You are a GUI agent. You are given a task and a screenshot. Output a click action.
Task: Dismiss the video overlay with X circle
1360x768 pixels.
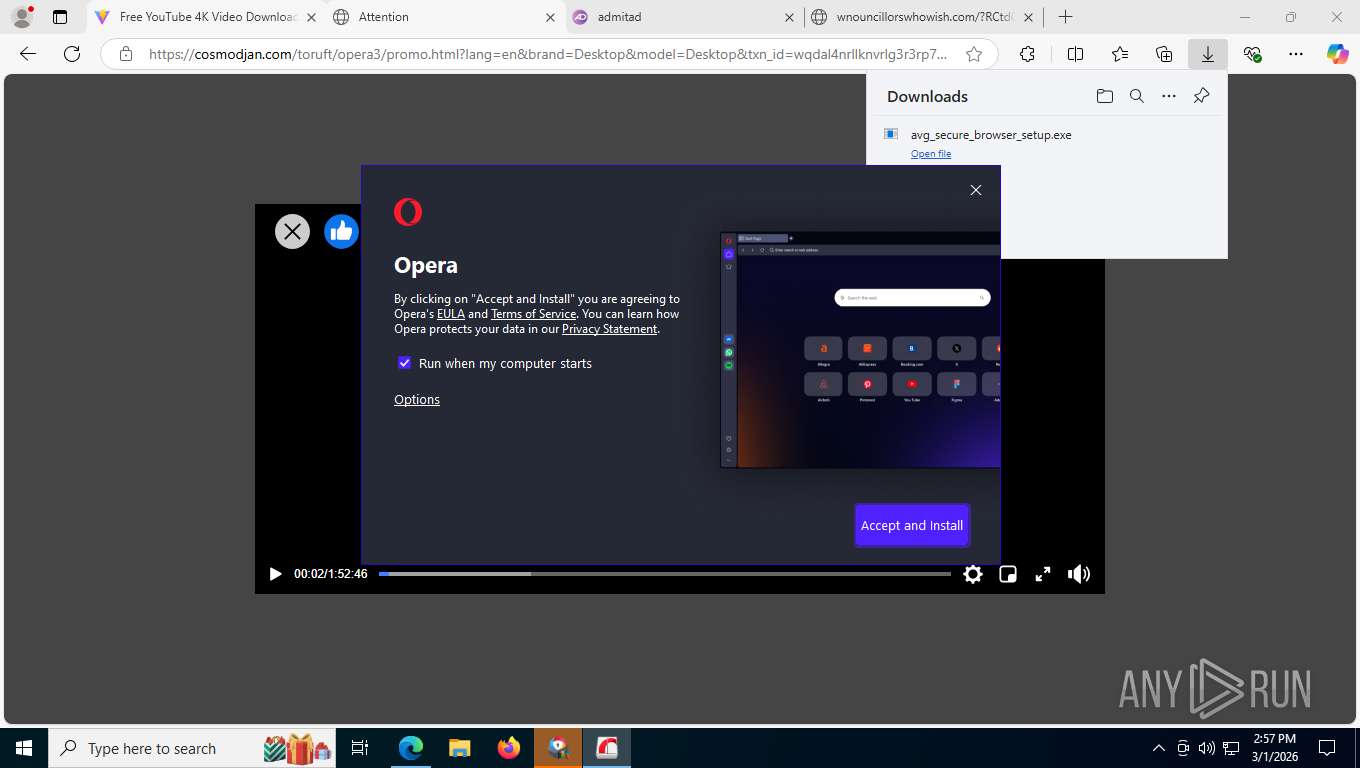click(x=292, y=232)
